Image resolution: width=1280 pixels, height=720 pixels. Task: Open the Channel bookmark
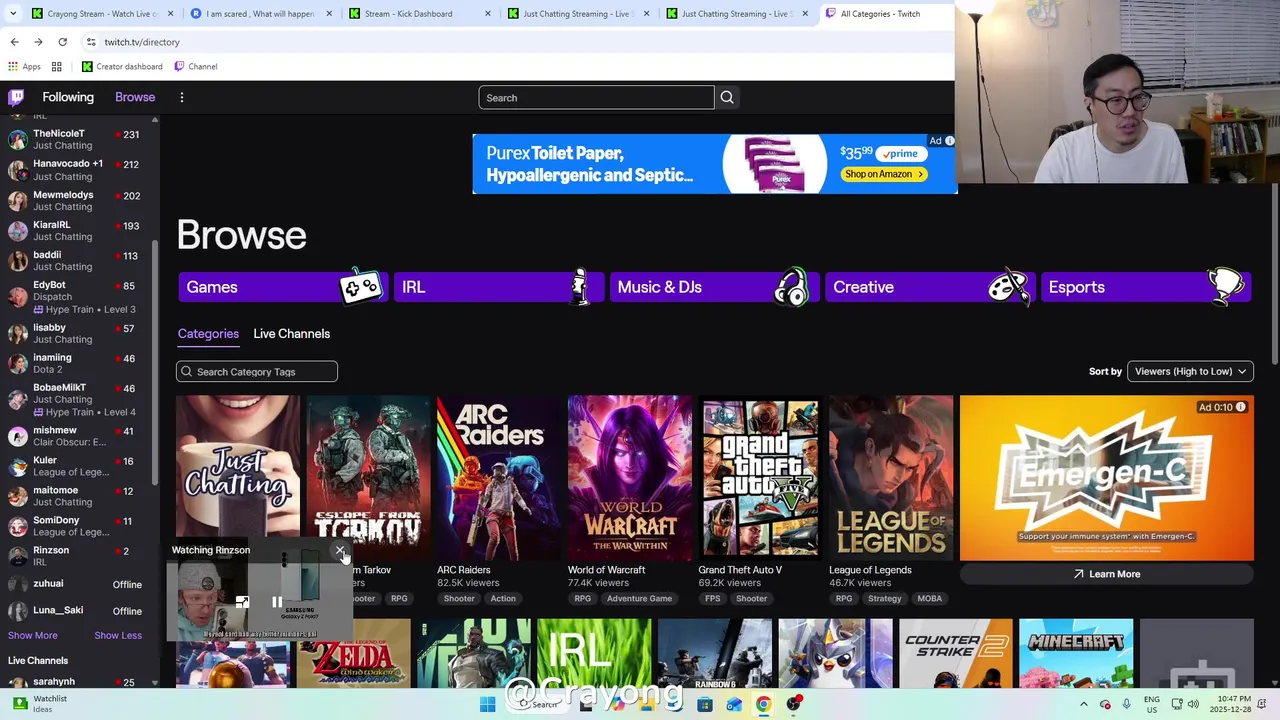(x=195, y=66)
